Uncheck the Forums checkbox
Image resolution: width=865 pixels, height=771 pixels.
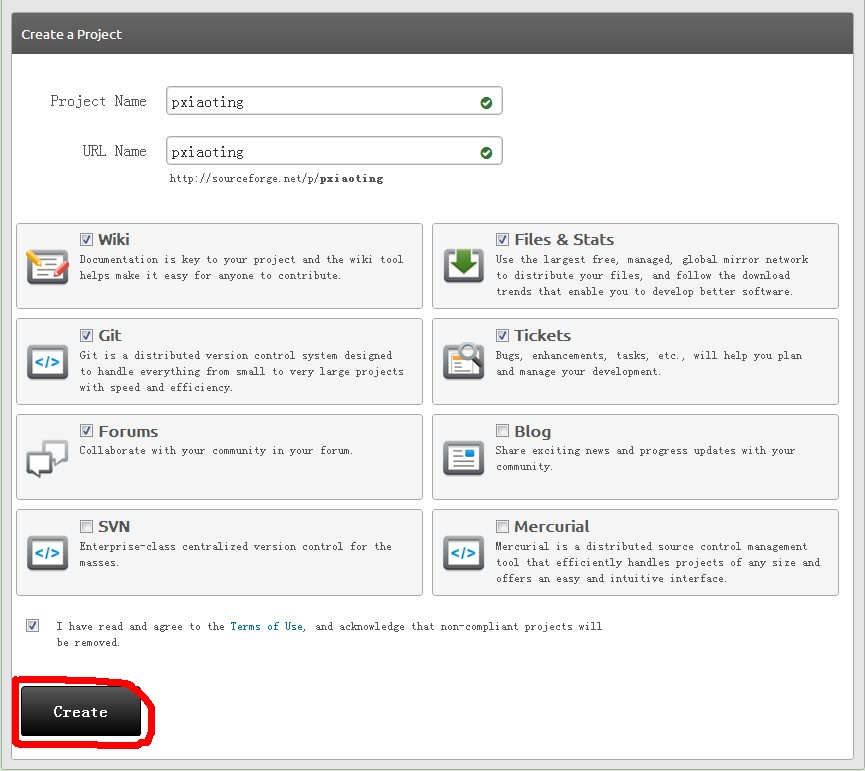[86, 431]
